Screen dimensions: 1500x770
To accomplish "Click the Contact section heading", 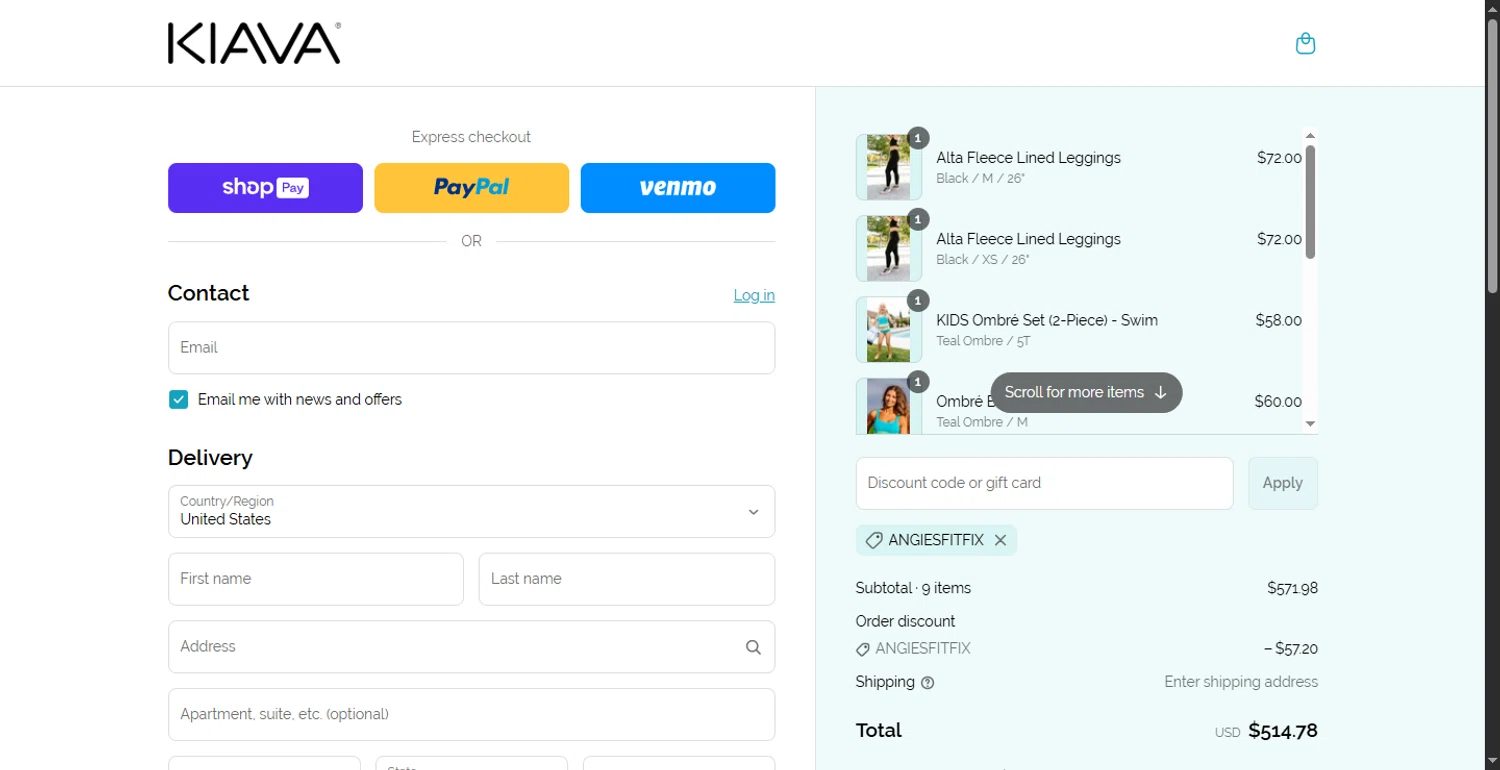I will click(208, 293).
